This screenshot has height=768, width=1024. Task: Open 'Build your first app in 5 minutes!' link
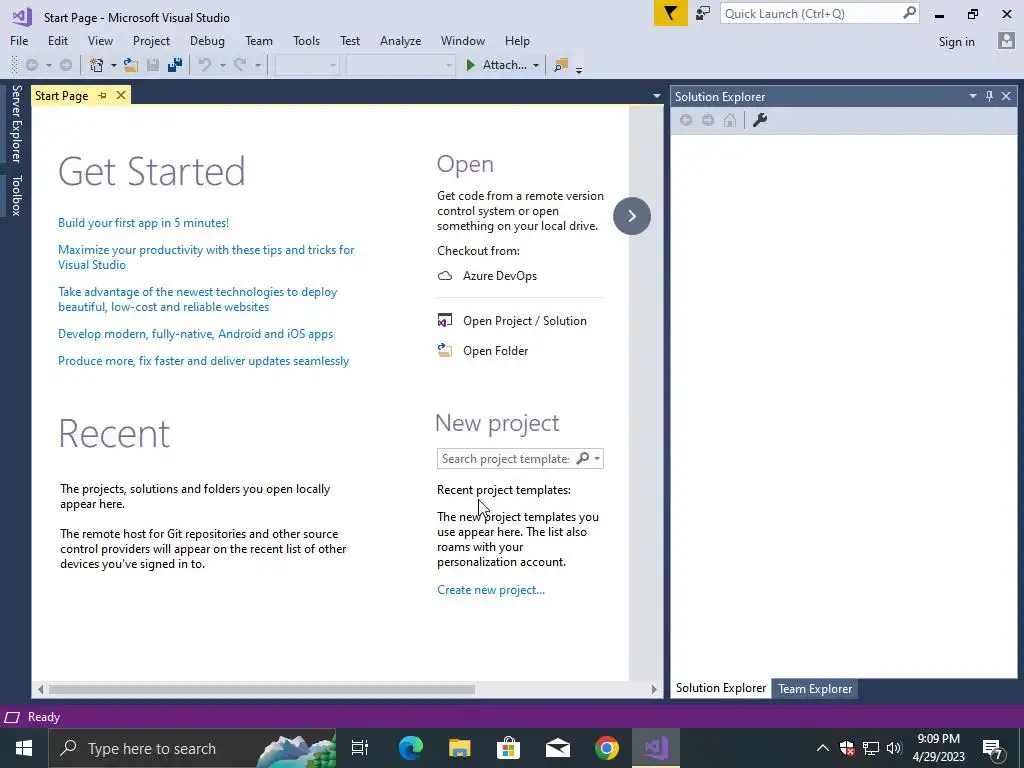(x=143, y=223)
